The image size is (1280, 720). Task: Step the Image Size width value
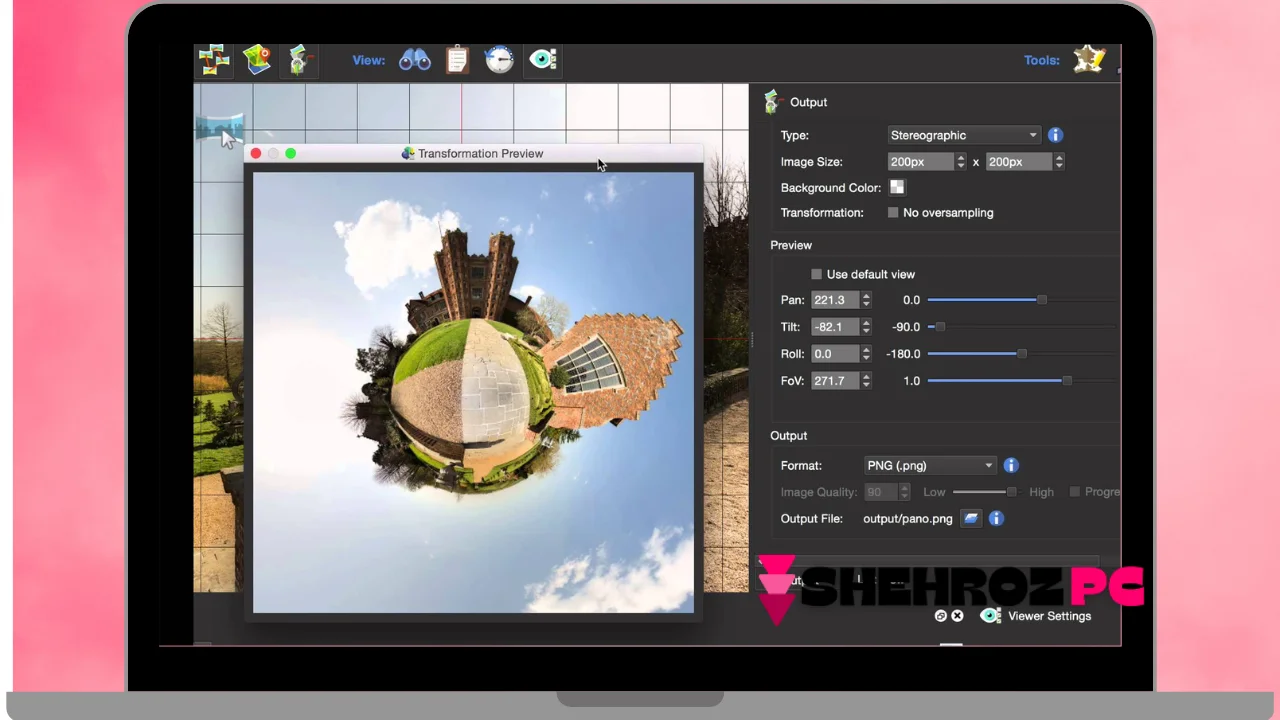961,161
